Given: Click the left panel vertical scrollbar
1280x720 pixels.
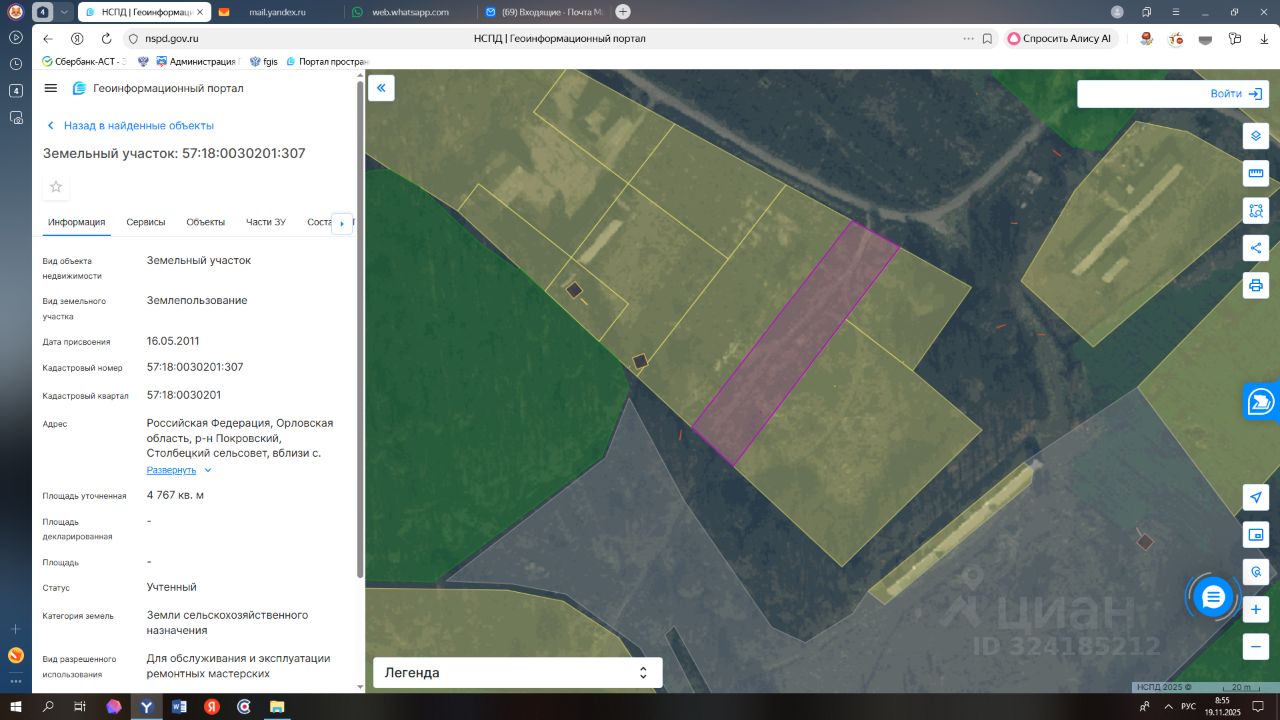Looking at the screenshot, I should tap(360, 328).
